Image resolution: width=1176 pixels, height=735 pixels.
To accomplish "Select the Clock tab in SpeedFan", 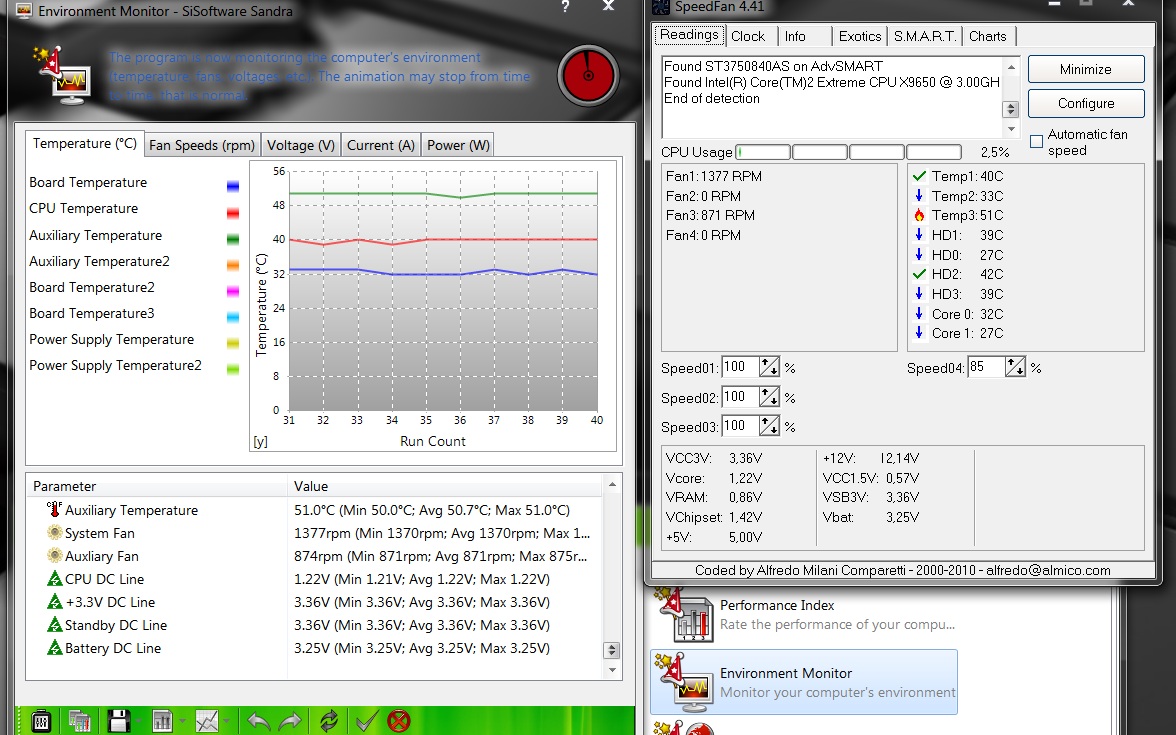I will pos(748,36).
